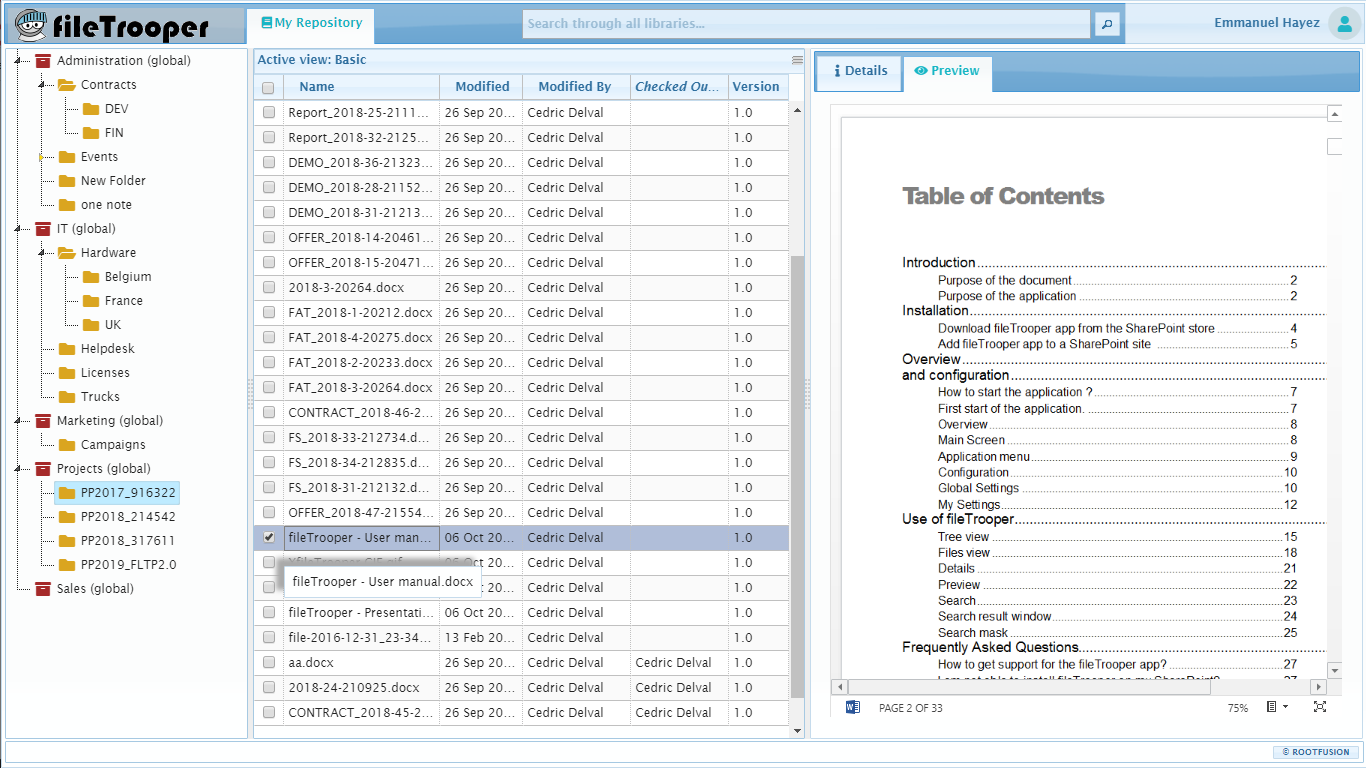Collapse the Administration (global) tree node

pyautogui.click(x=19, y=61)
